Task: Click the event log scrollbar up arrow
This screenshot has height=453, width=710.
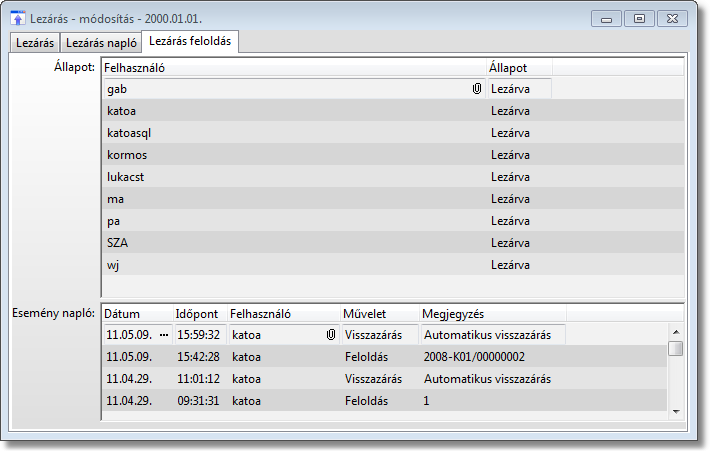Action: click(x=676, y=332)
